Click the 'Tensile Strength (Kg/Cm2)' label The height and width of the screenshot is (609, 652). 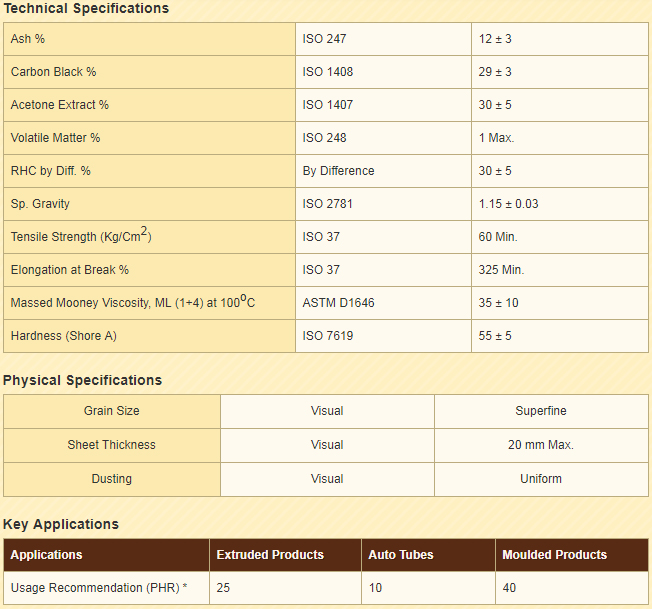(81, 235)
